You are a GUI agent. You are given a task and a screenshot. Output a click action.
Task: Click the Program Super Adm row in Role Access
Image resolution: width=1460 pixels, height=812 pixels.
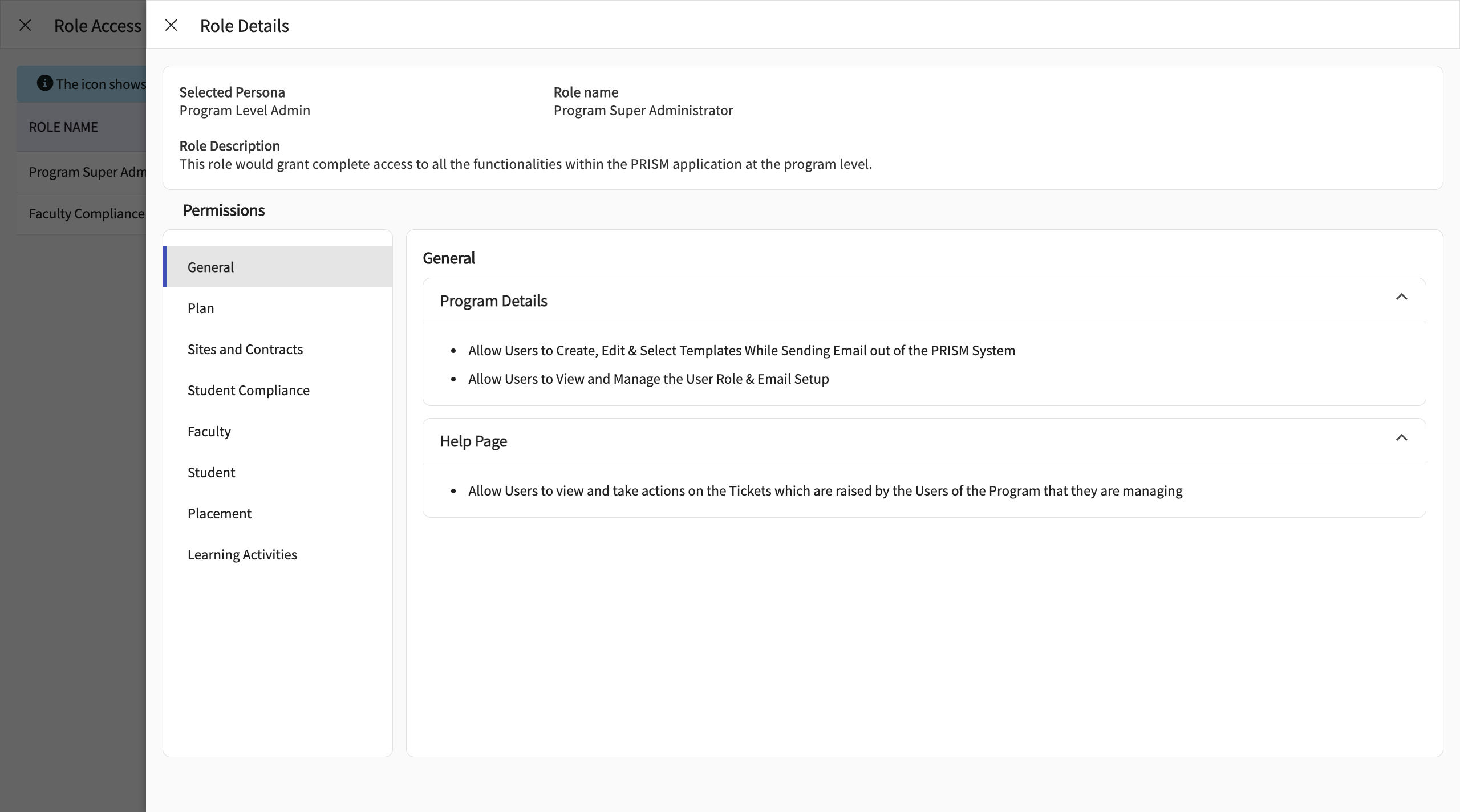click(x=82, y=172)
